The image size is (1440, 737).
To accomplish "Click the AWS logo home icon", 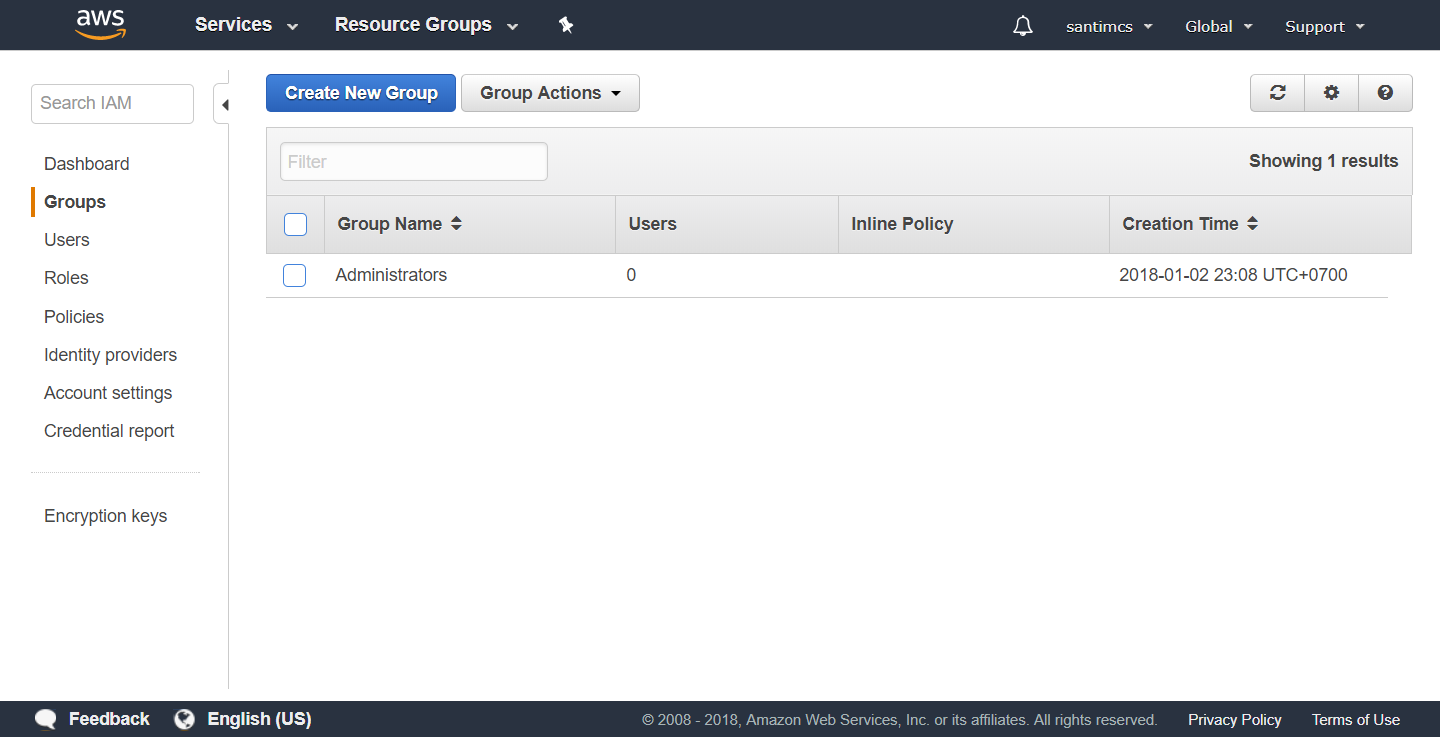I will pos(100,24).
